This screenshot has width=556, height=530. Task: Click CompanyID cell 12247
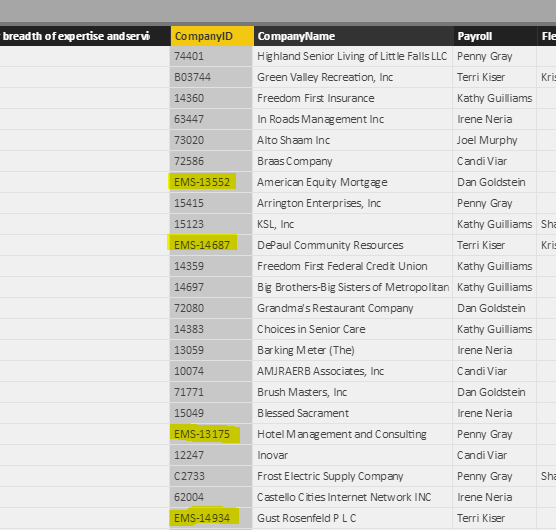tap(211, 455)
